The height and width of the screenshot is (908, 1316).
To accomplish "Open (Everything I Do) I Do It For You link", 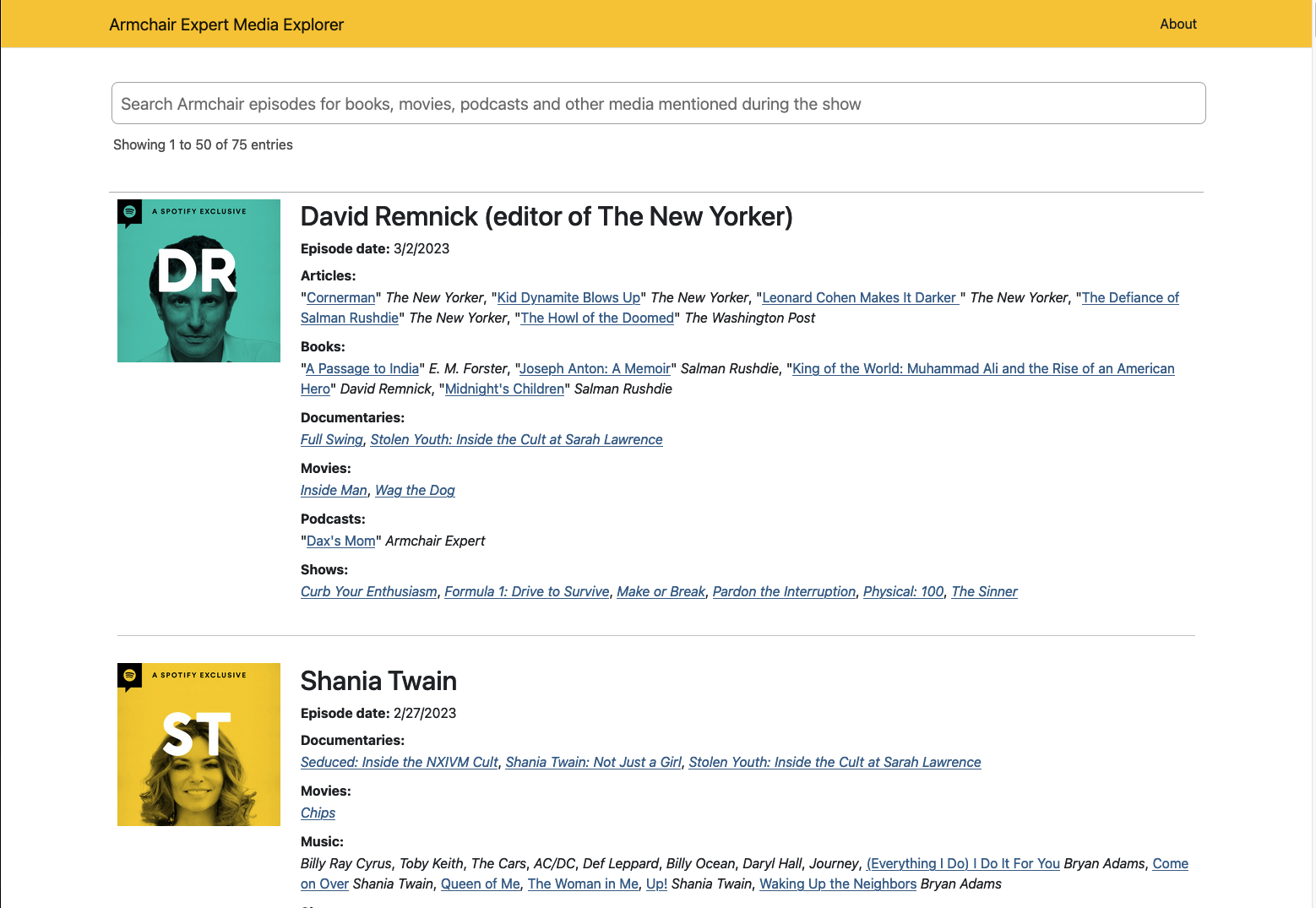I will point(963,863).
